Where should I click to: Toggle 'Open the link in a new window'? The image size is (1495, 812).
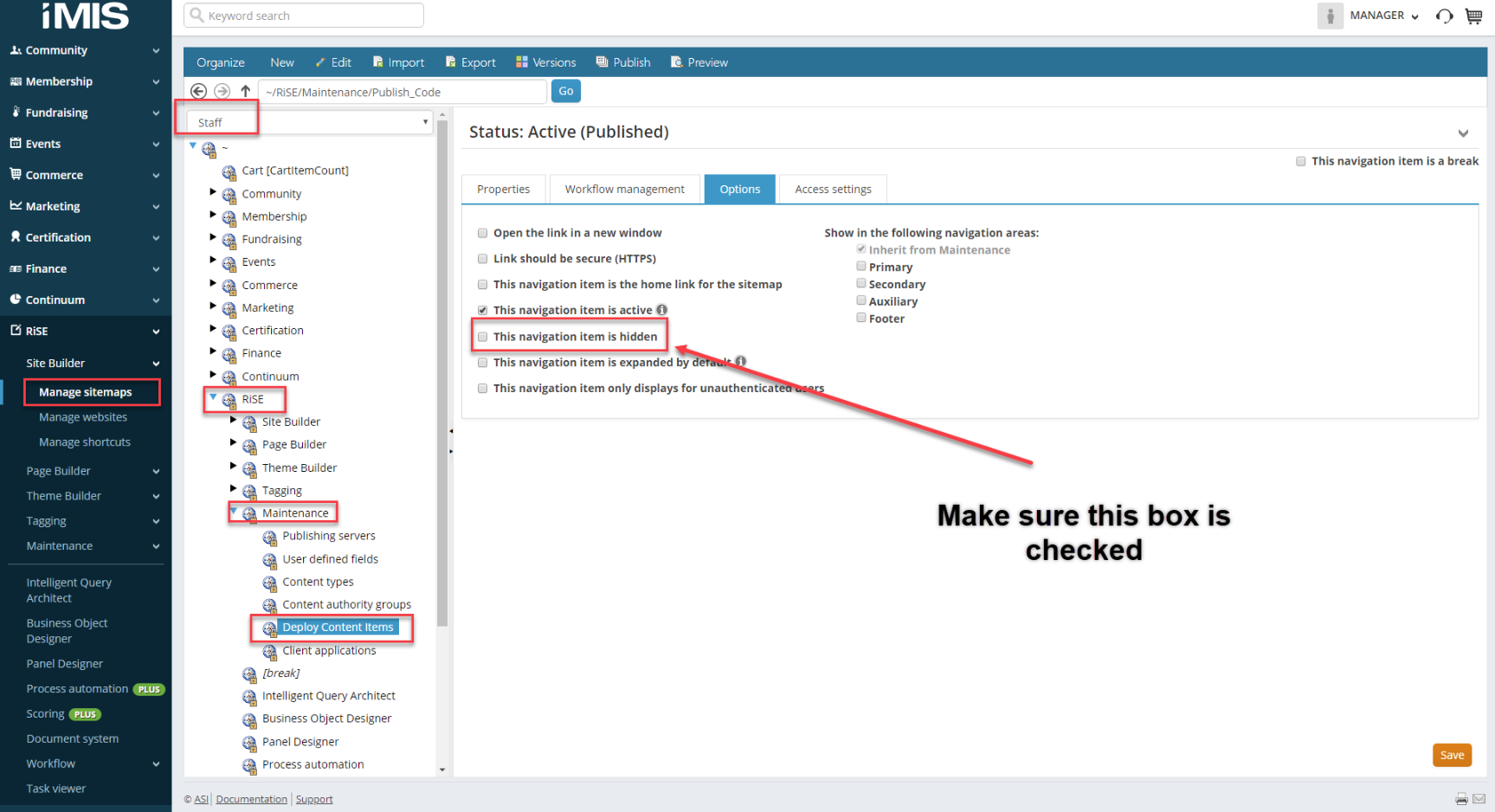tap(483, 233)
